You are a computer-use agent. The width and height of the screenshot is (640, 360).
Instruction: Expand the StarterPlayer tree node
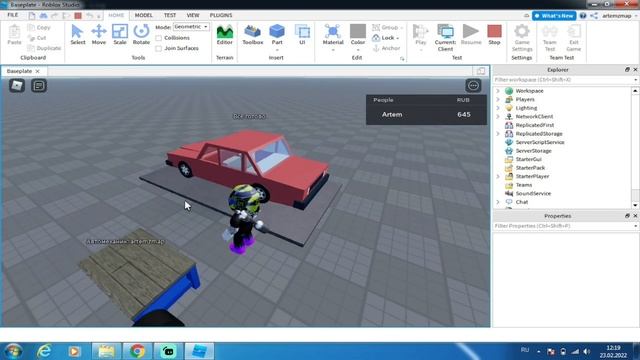pos(498,176)
